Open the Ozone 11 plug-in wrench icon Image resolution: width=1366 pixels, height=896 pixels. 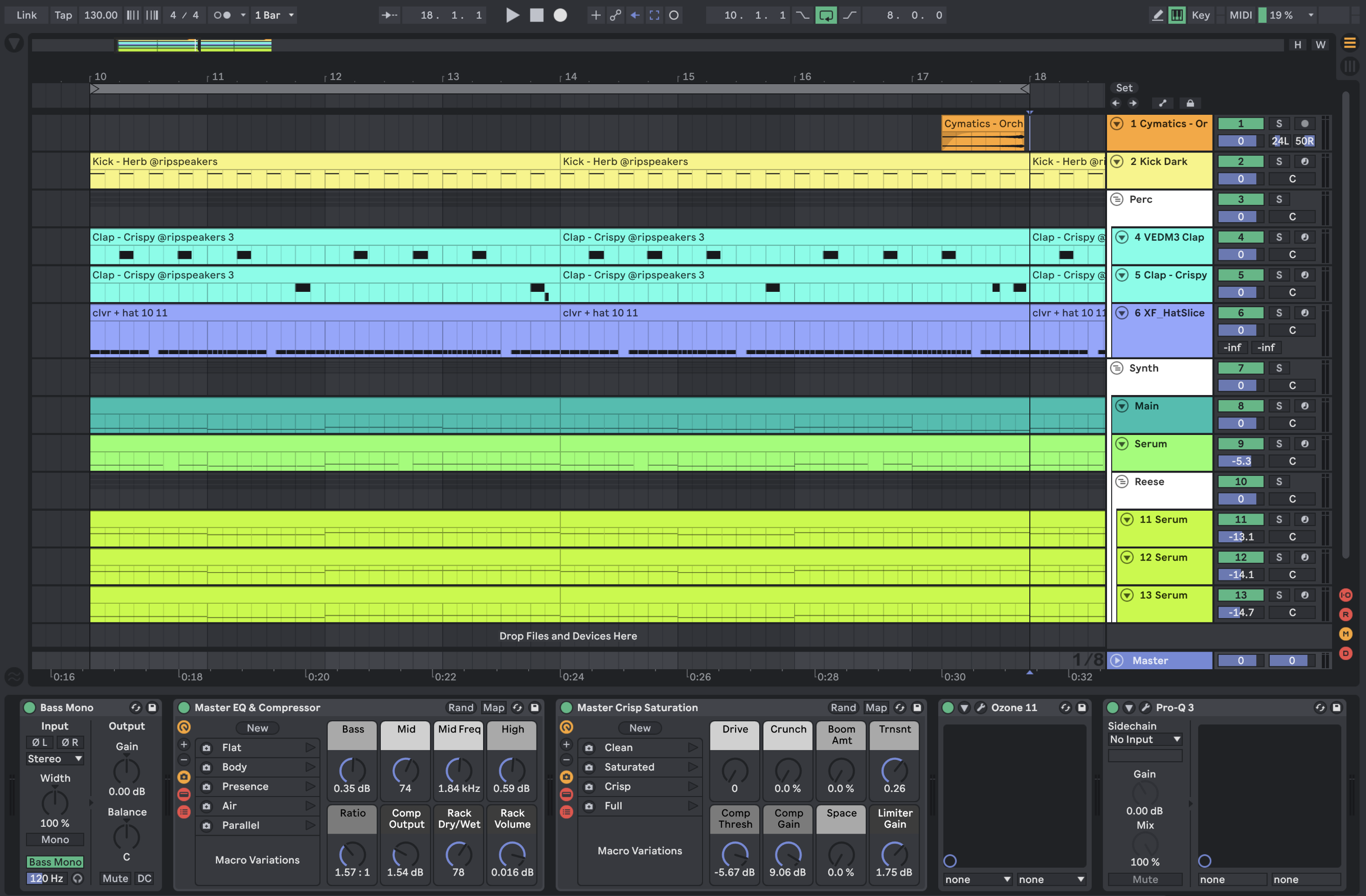click(x=980, y=707)
